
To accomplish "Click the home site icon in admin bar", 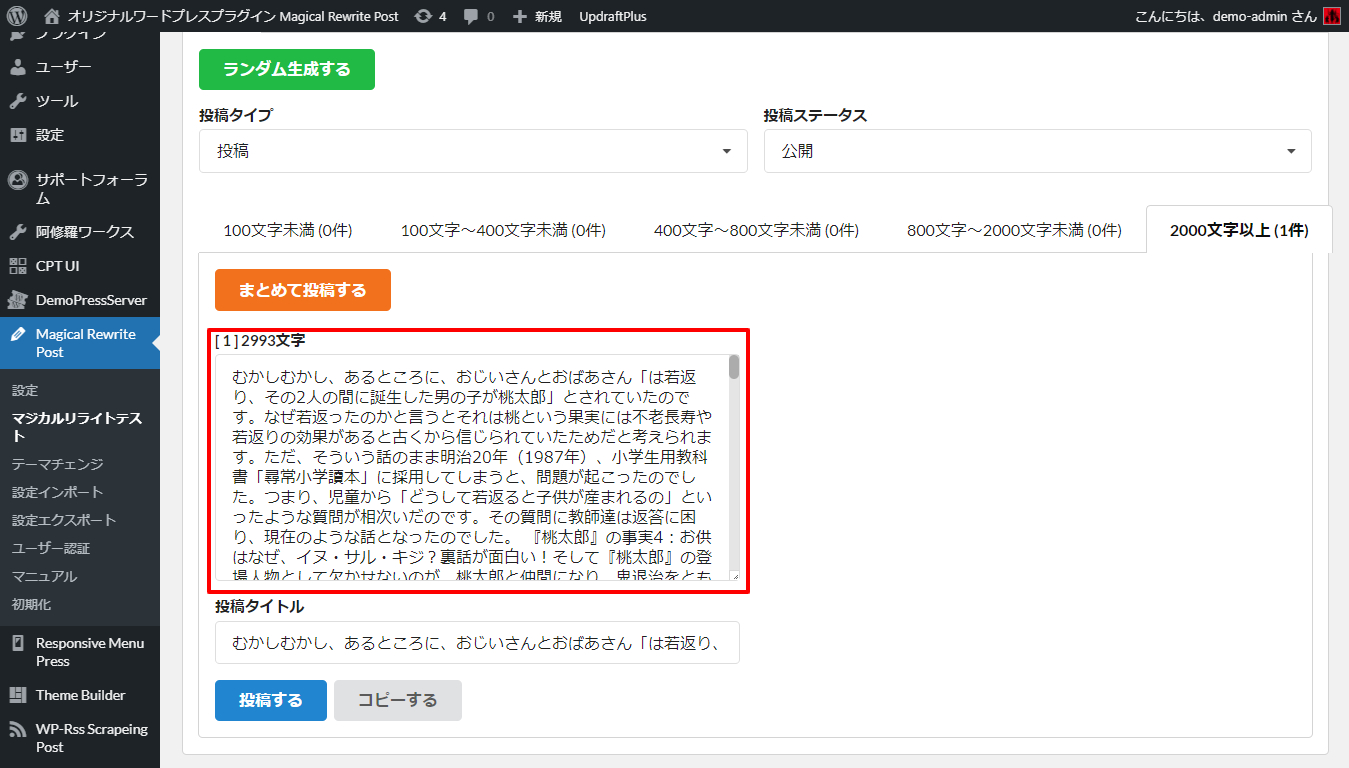I will tap(52, 16).
